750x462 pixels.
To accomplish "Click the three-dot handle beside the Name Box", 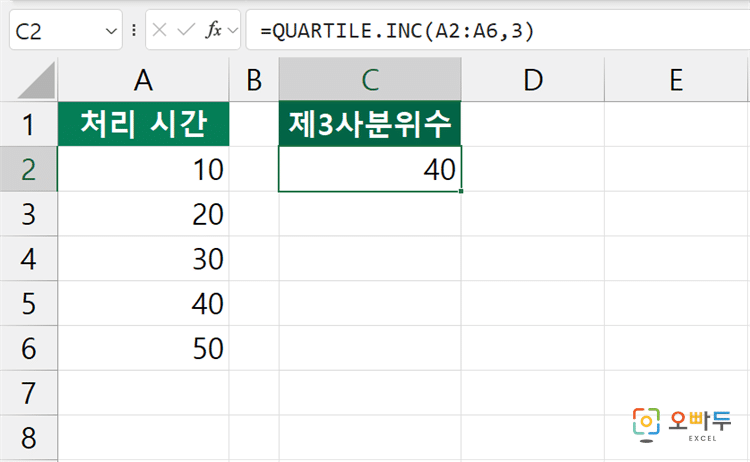I will click(x=134, y=31).
